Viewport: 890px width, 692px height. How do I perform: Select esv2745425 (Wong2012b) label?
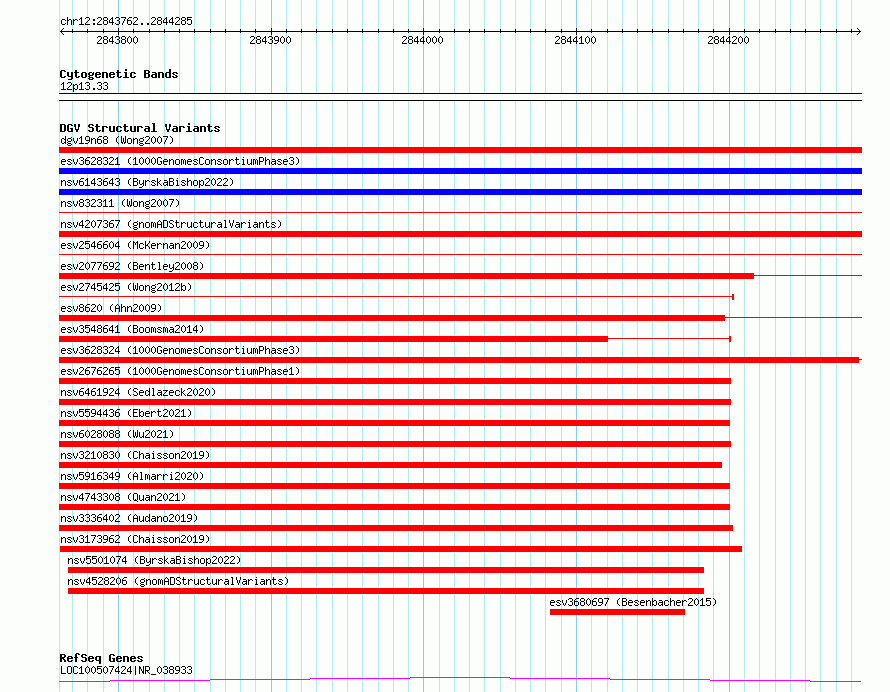point(126,287)
